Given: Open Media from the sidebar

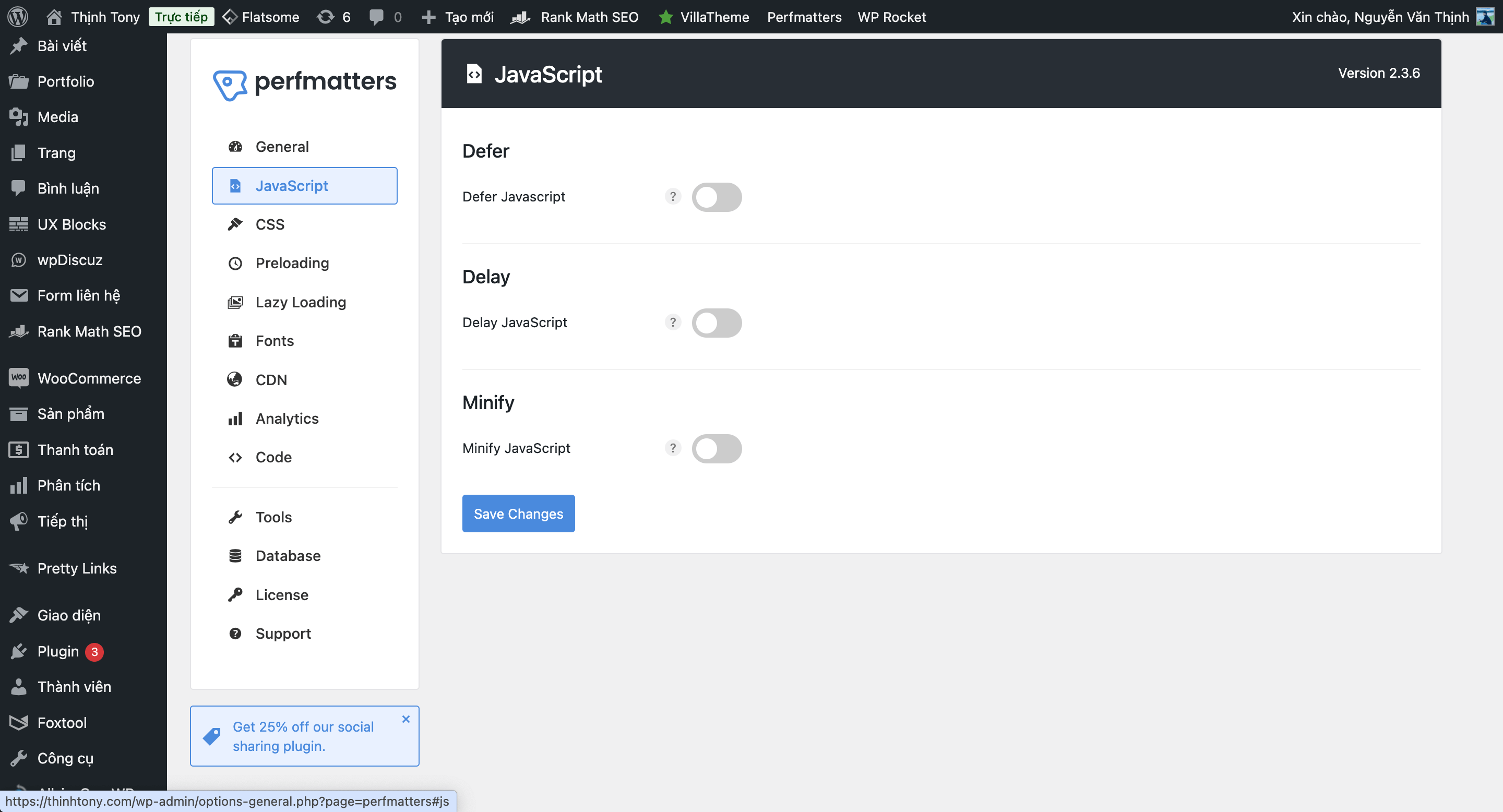Looking at the screenshot, I should point(58,117).
